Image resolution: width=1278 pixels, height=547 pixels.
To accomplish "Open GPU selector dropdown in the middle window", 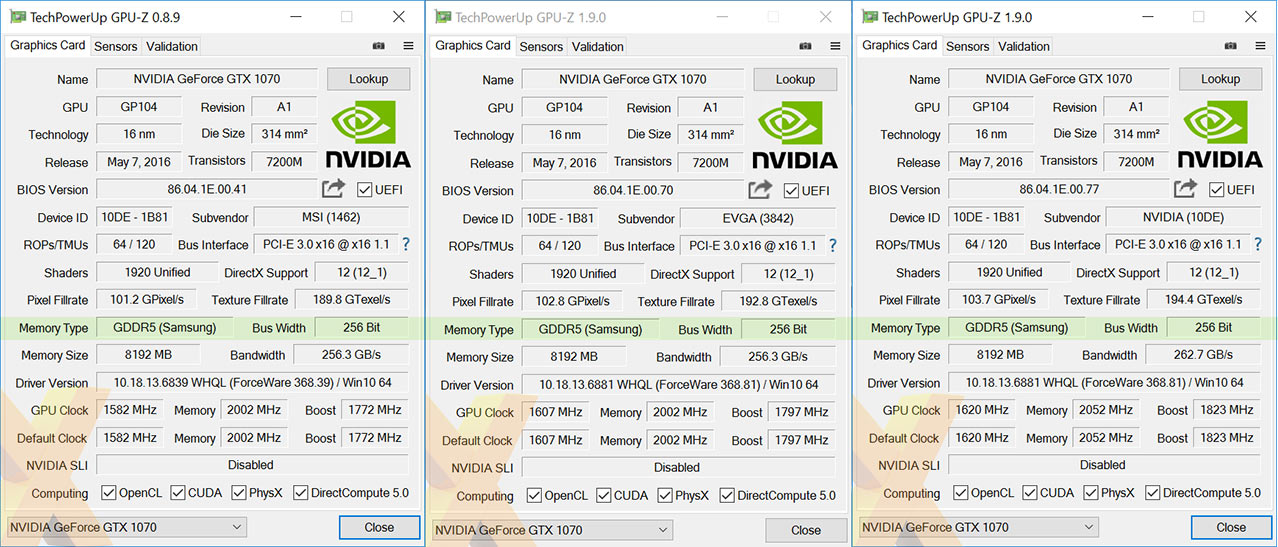I will pos(552,530).
